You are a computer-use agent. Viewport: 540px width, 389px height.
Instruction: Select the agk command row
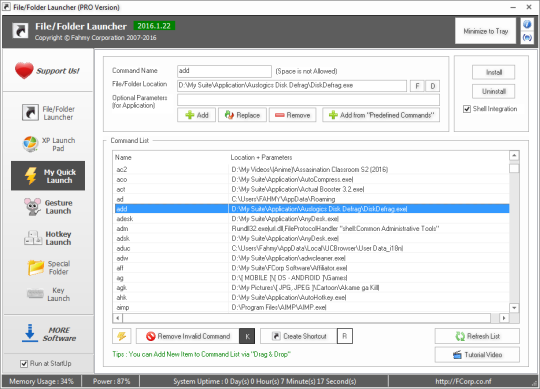point(312,287)
